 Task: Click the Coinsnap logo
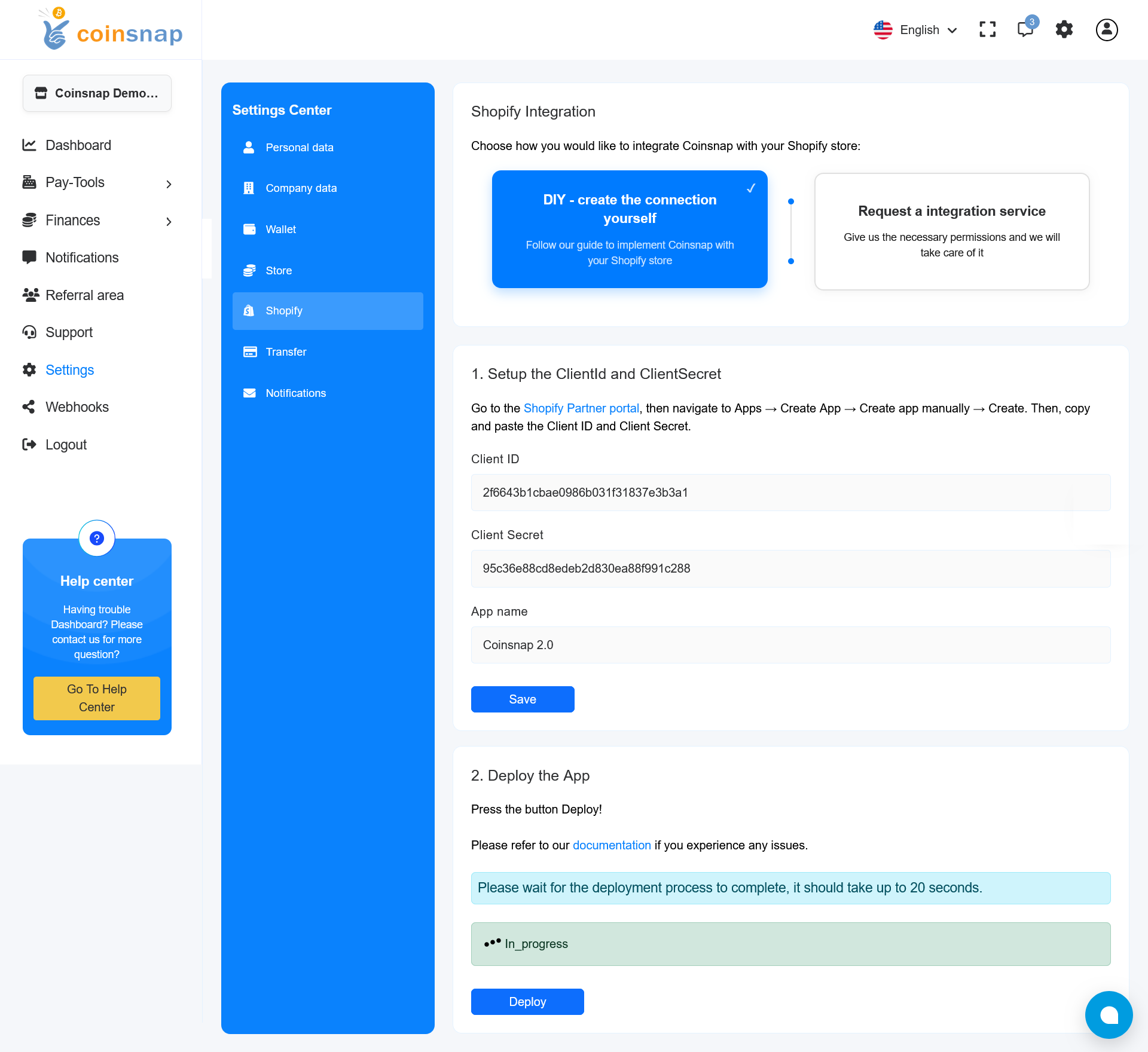pos(112,30)
